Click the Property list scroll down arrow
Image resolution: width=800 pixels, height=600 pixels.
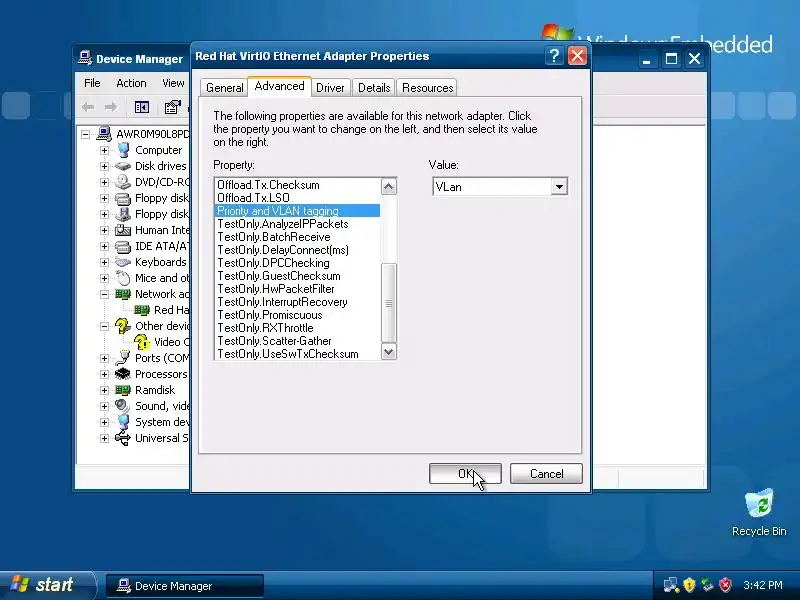tap(389, 352)
